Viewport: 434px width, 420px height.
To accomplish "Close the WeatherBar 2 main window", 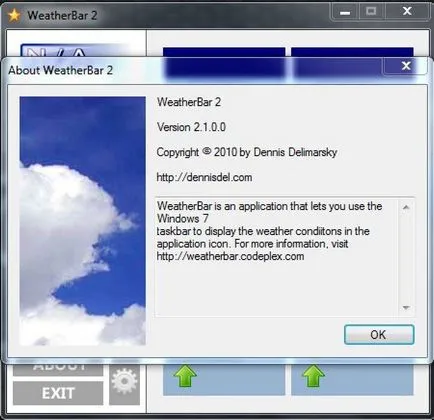I will 407,11.
